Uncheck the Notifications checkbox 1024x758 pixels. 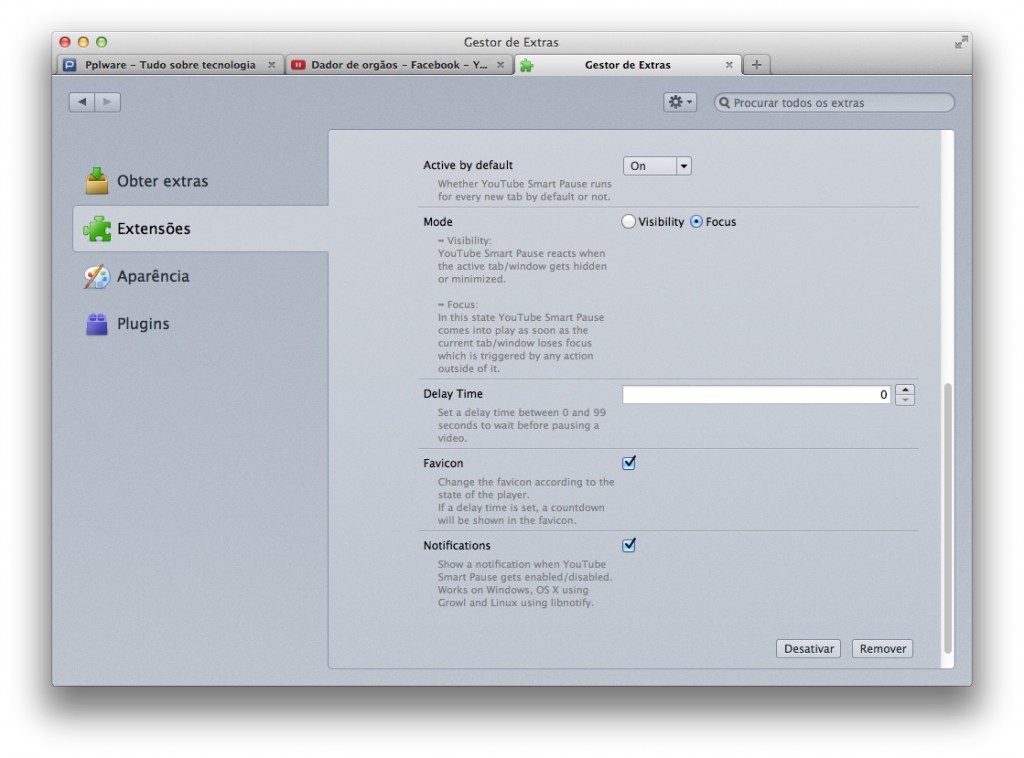[x=629, y=545]
